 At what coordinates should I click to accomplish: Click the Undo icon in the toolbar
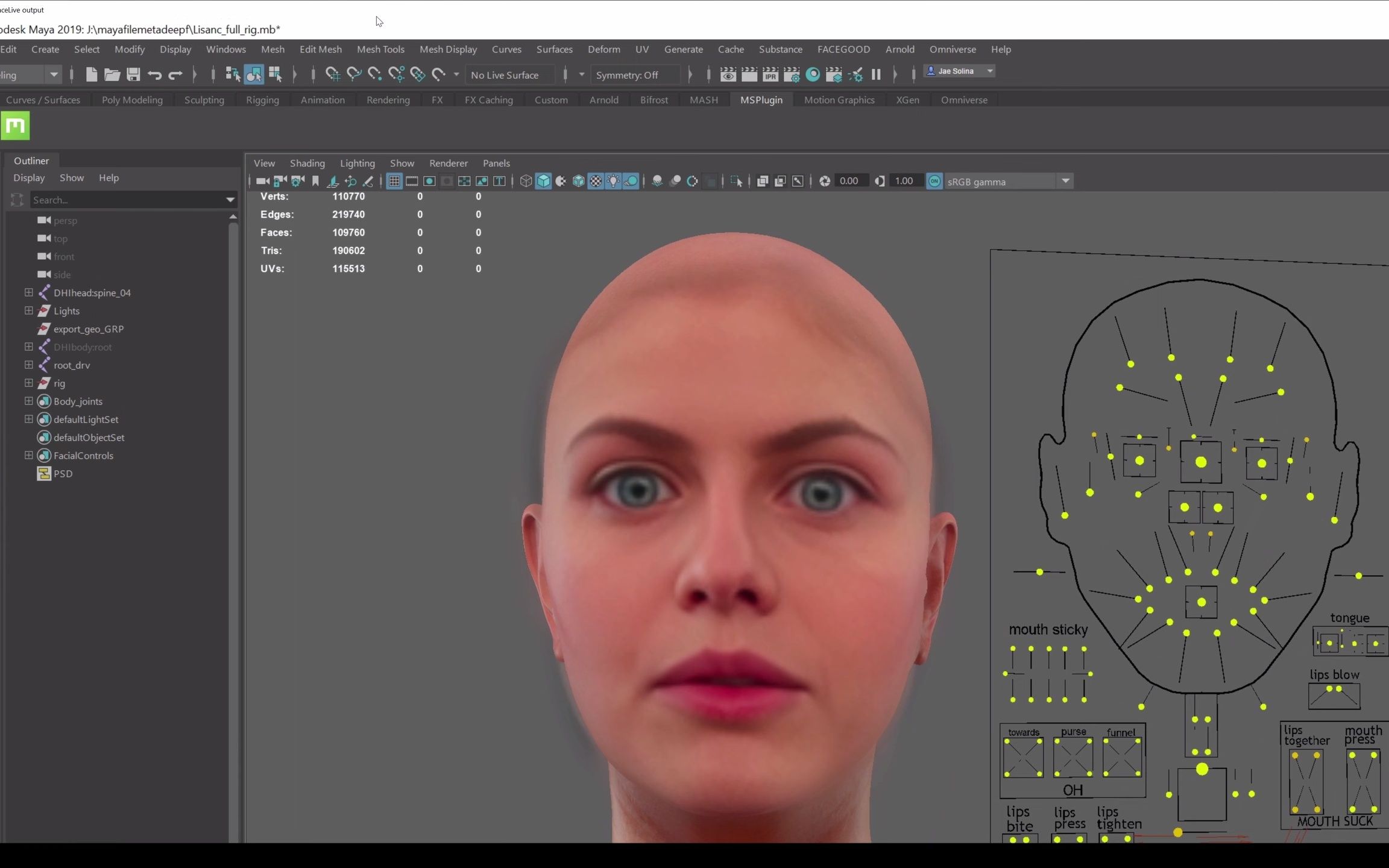tap(154, 74)
